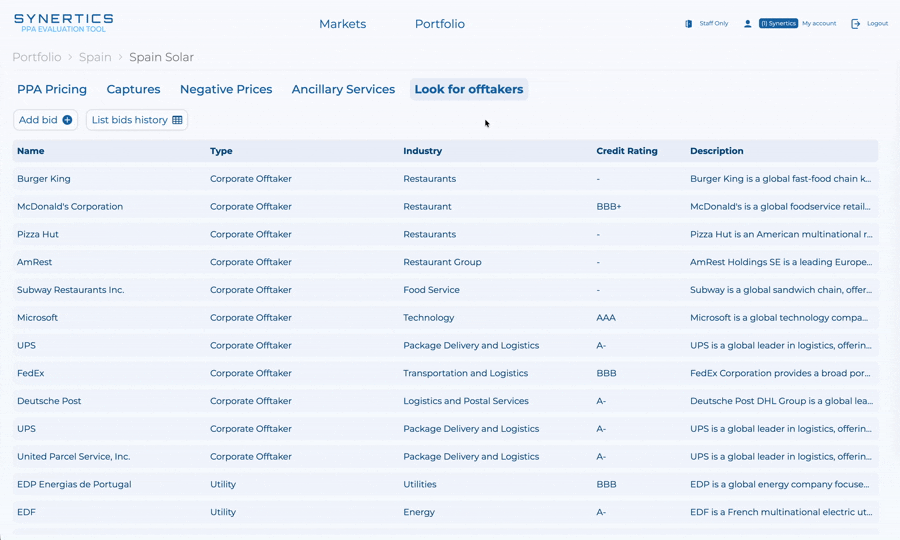Click the Synertics PPA Evaluation Tool logo
The image size is (900, 540).
click(63, 23)
